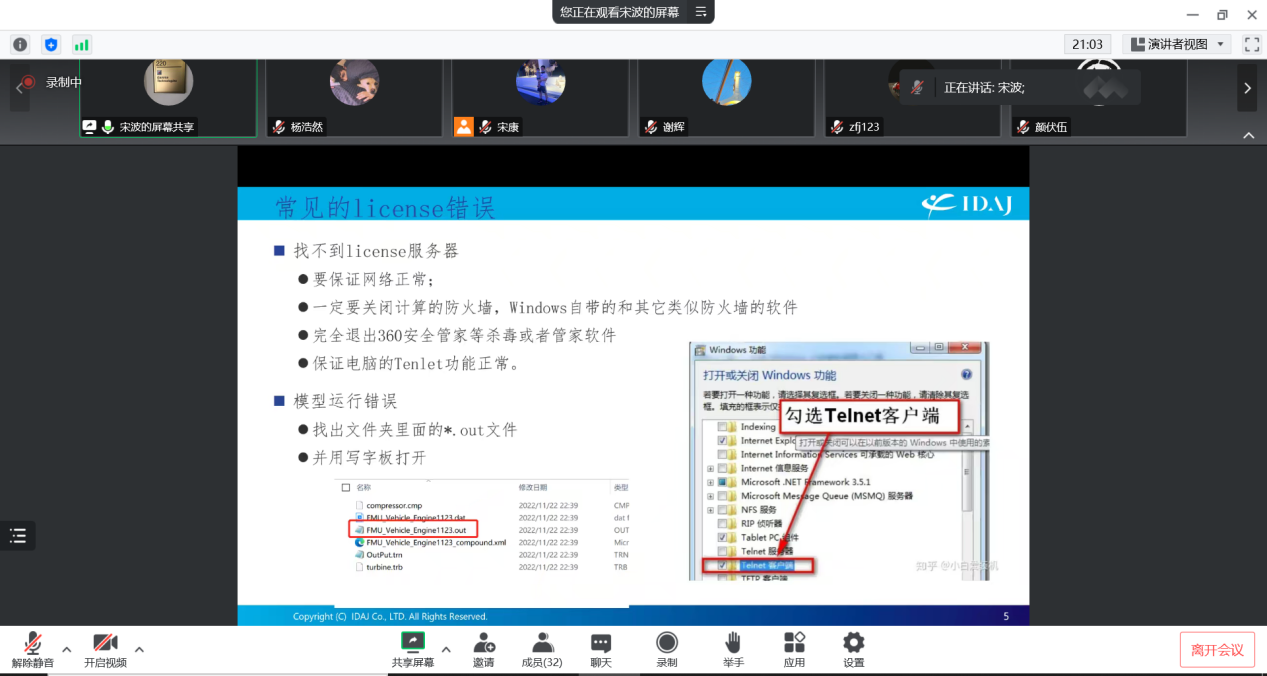Start sharing with 共享屏幕 button
The height and width of the screenshot is (676, 1267).
tap(412, 649)
